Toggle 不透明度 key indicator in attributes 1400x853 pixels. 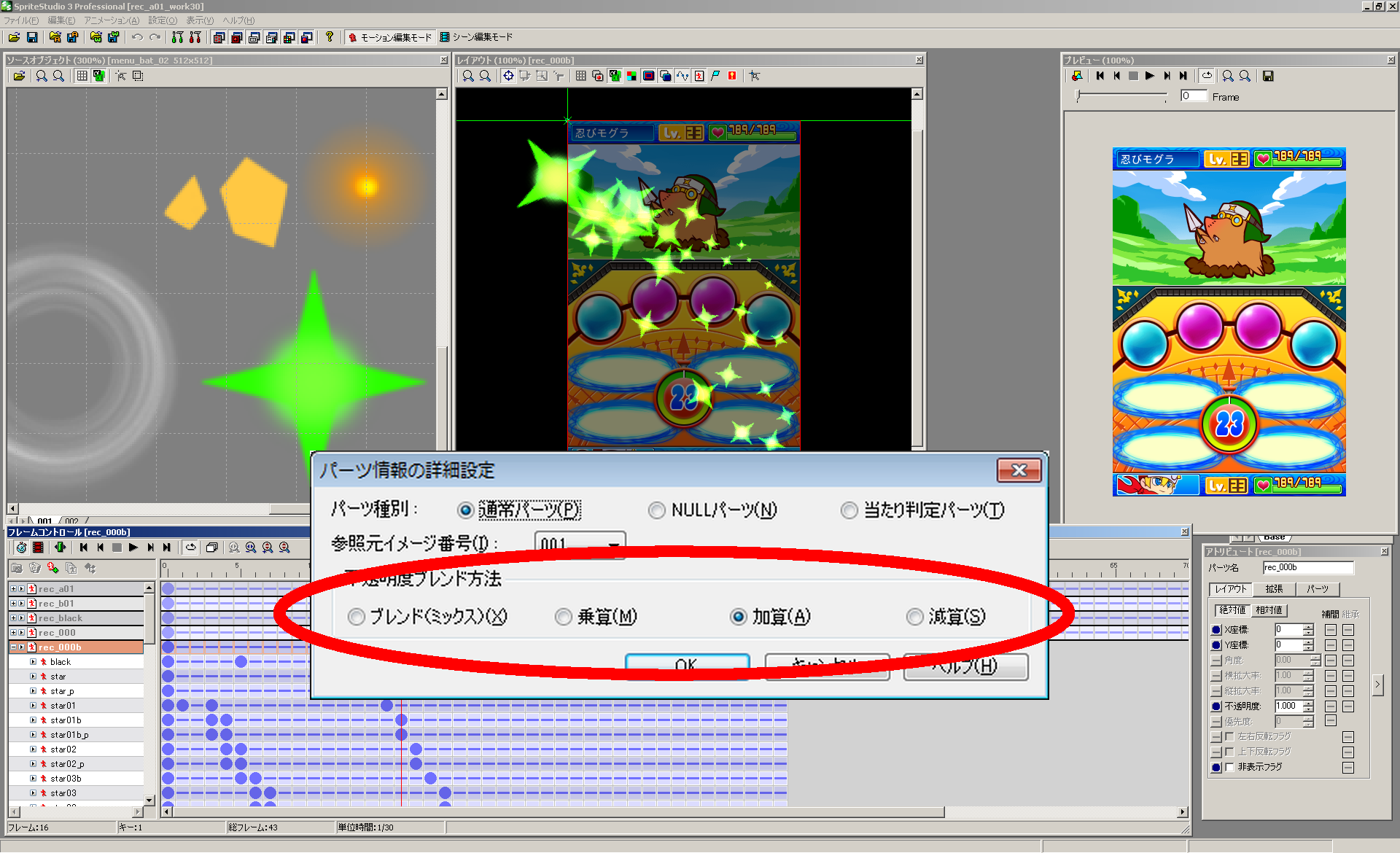1216,706
